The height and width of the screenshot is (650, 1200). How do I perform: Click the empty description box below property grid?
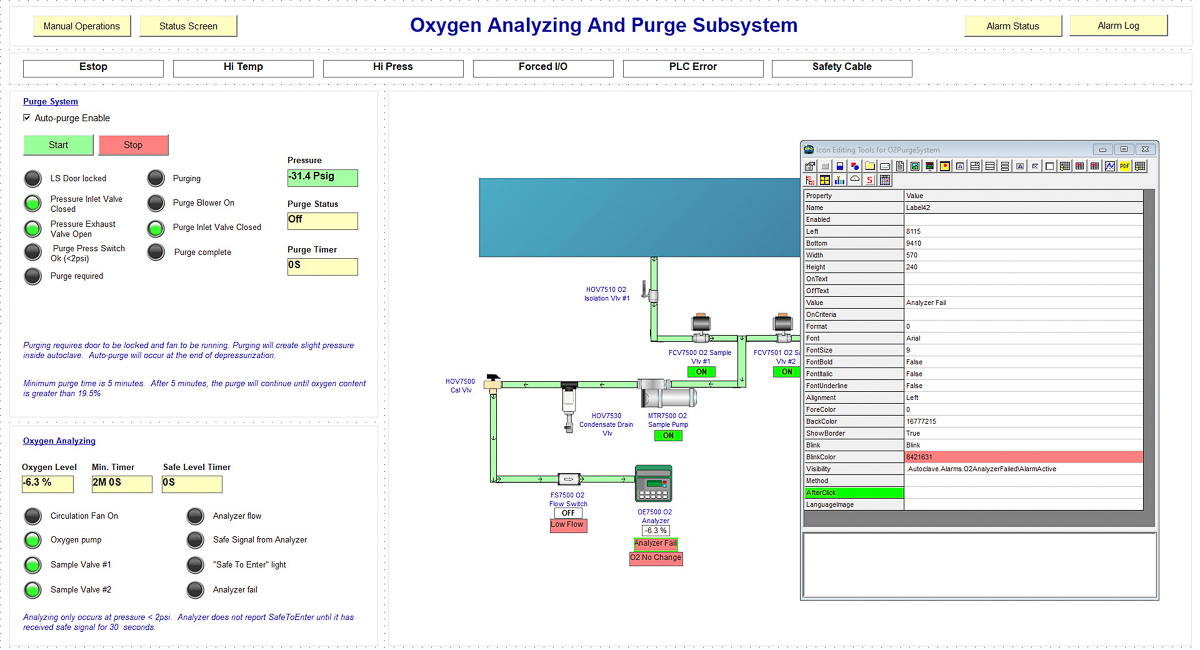click(980, 564)
